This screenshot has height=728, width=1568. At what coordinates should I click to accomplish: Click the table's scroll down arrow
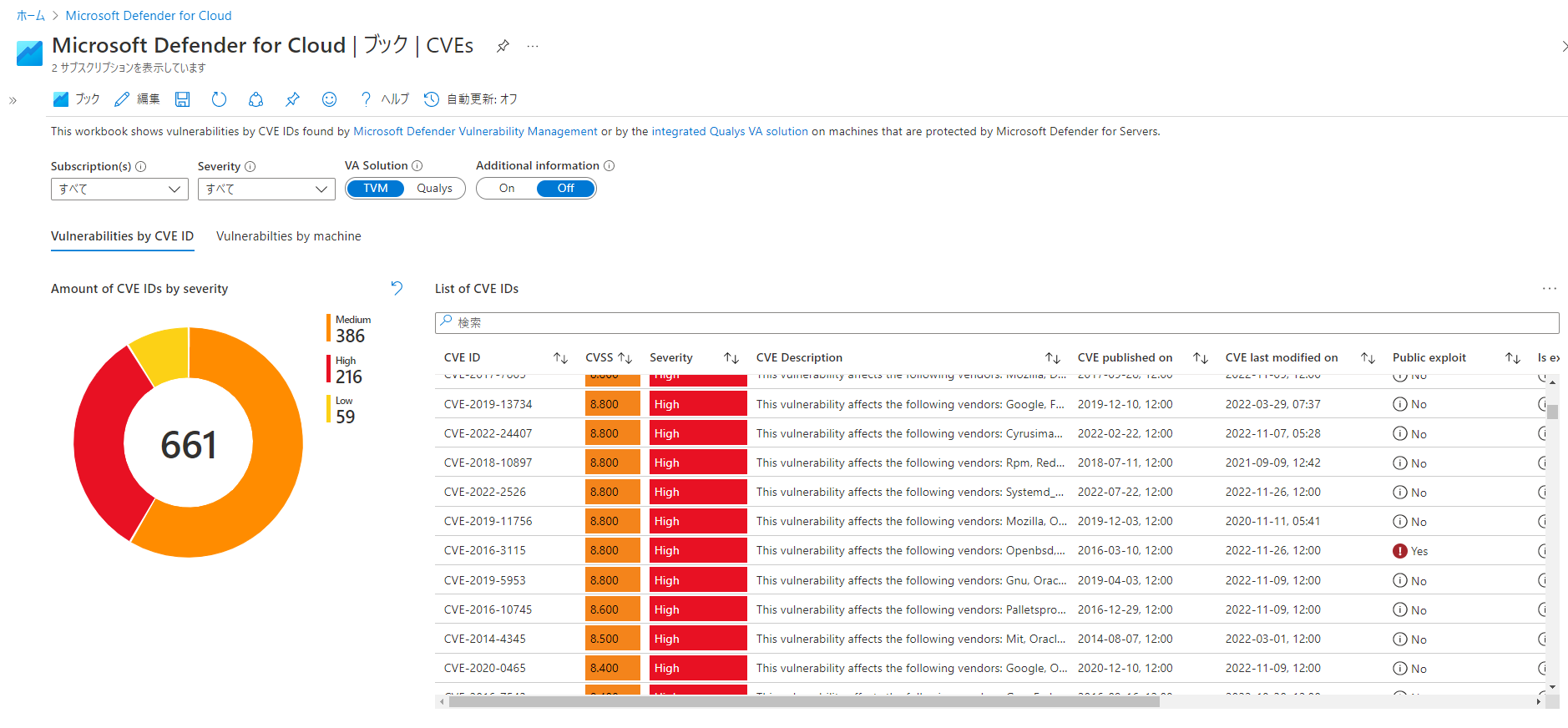1553,687
